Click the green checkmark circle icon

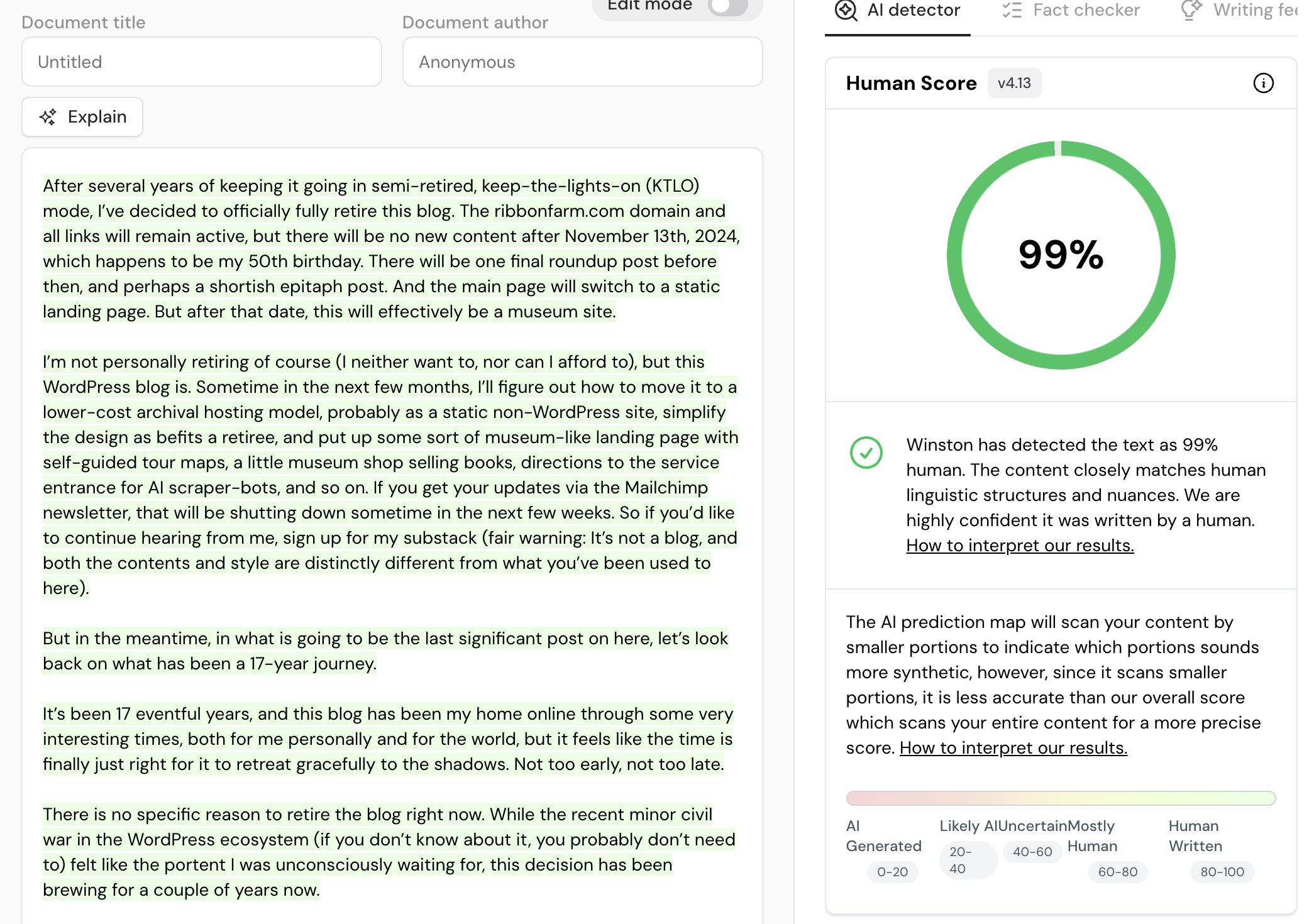click(x=866, y=453)
